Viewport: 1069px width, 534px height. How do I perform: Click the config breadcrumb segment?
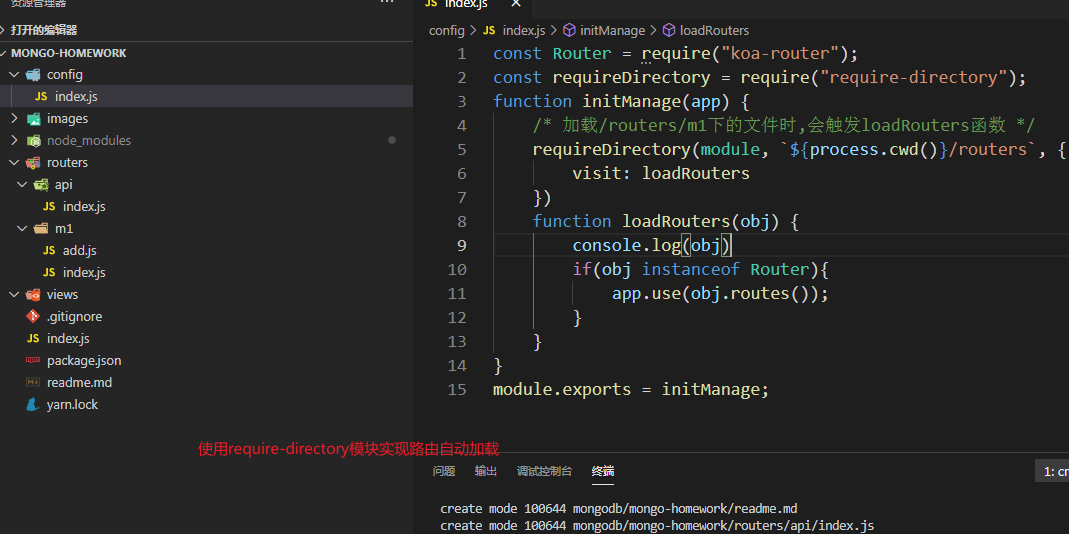(x=446, y=31)
